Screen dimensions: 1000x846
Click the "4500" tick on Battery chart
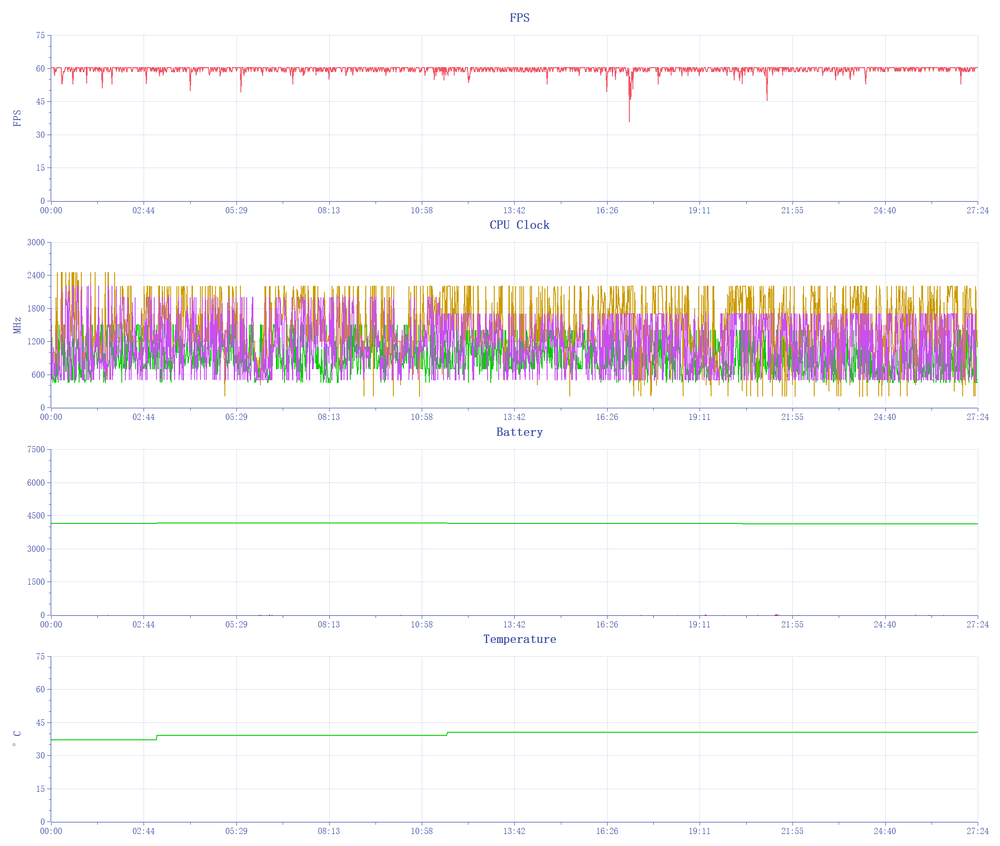coord(36,516)
